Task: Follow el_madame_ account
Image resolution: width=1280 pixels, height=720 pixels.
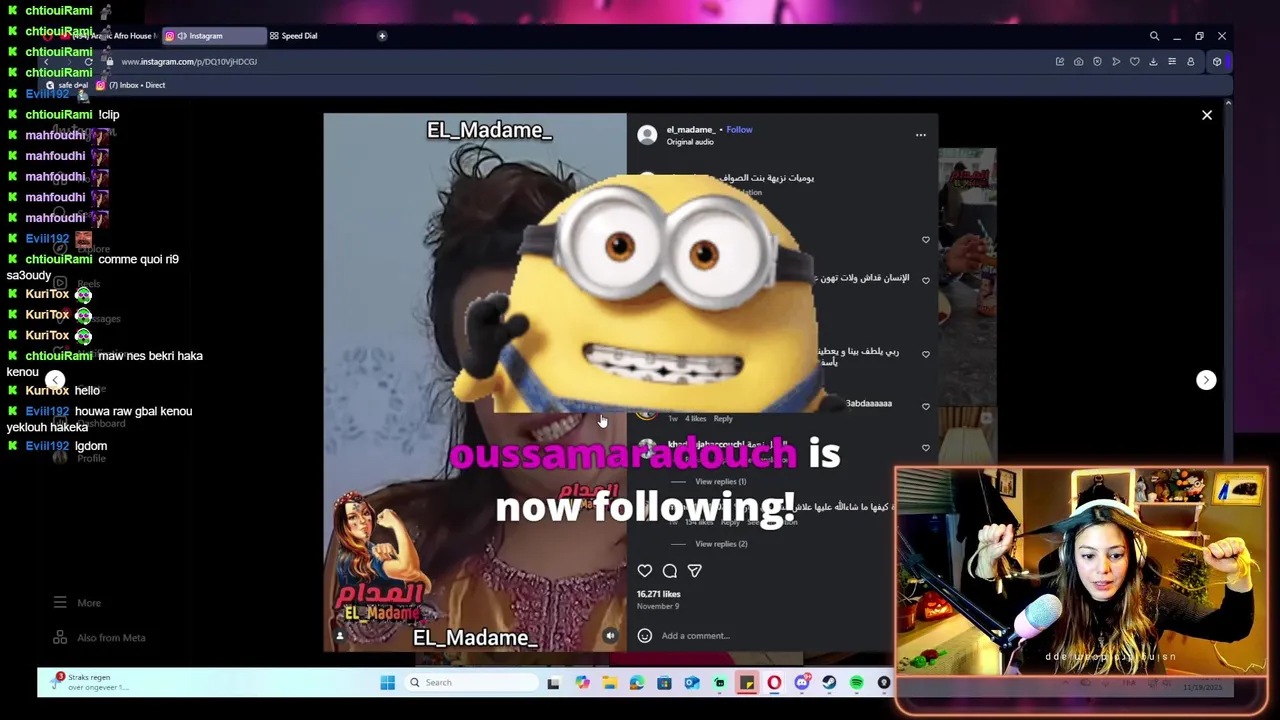Action: tap(739, 129)
